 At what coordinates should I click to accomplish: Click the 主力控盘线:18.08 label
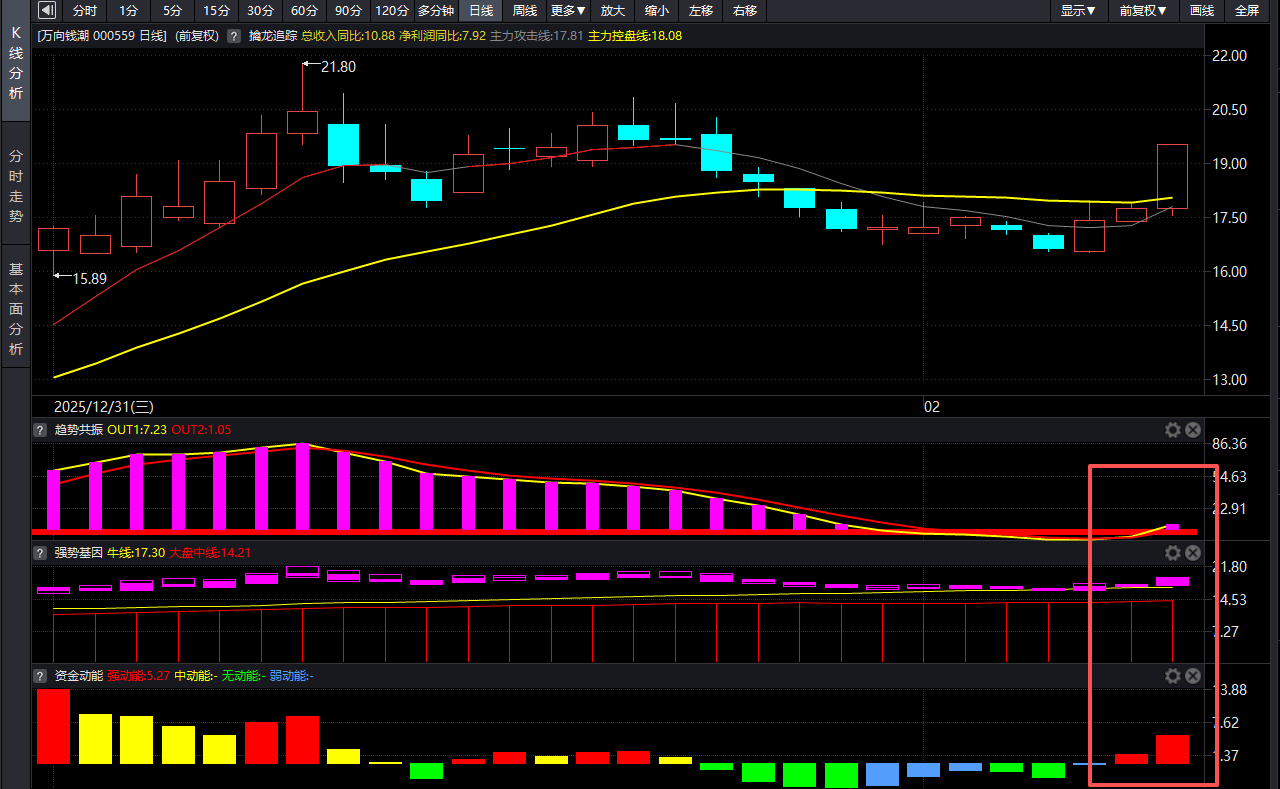(635, 36)
